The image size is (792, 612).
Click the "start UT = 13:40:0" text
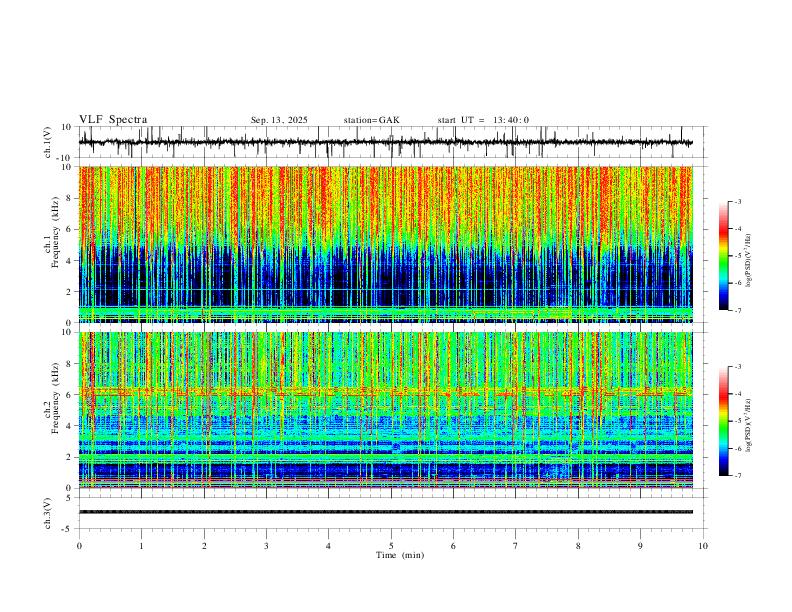pos(483,120)
